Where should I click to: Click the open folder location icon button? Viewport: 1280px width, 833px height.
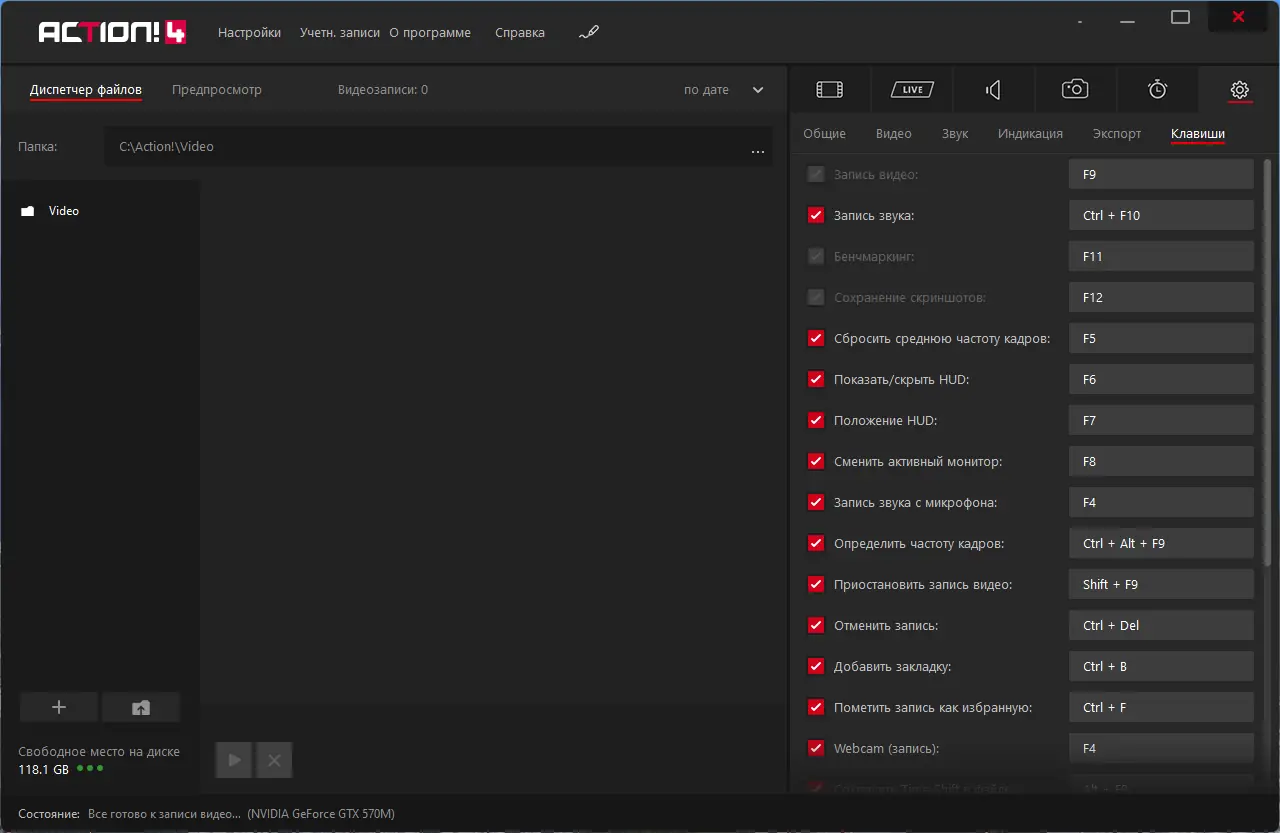point(141,707)
